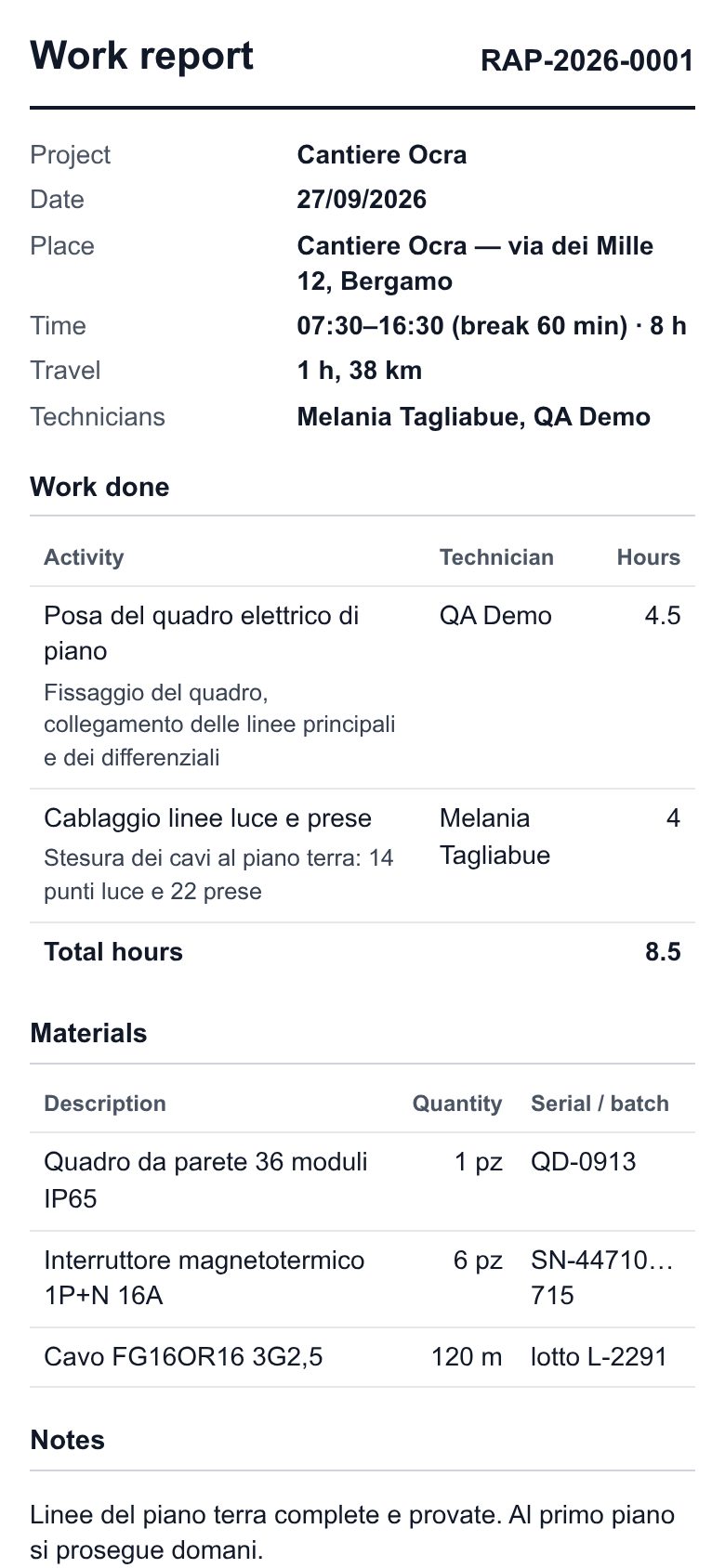Image resolution: width=725 pixels, height=1568 pixels.
Task: Click the Serial / batch column header
Action: [600, 1104]
